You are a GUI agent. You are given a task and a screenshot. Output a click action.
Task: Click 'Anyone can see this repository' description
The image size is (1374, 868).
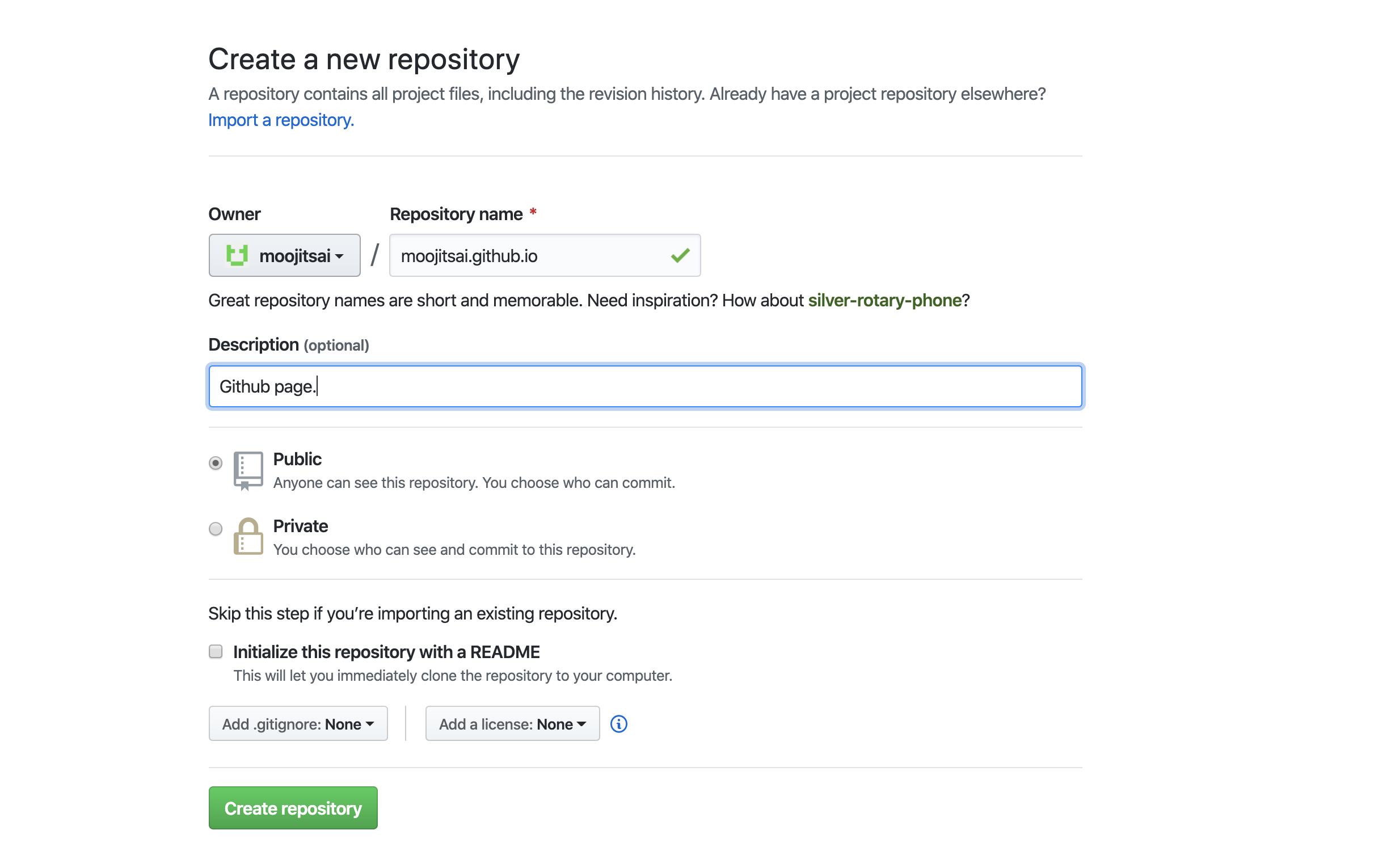click(x=474, y=483)
